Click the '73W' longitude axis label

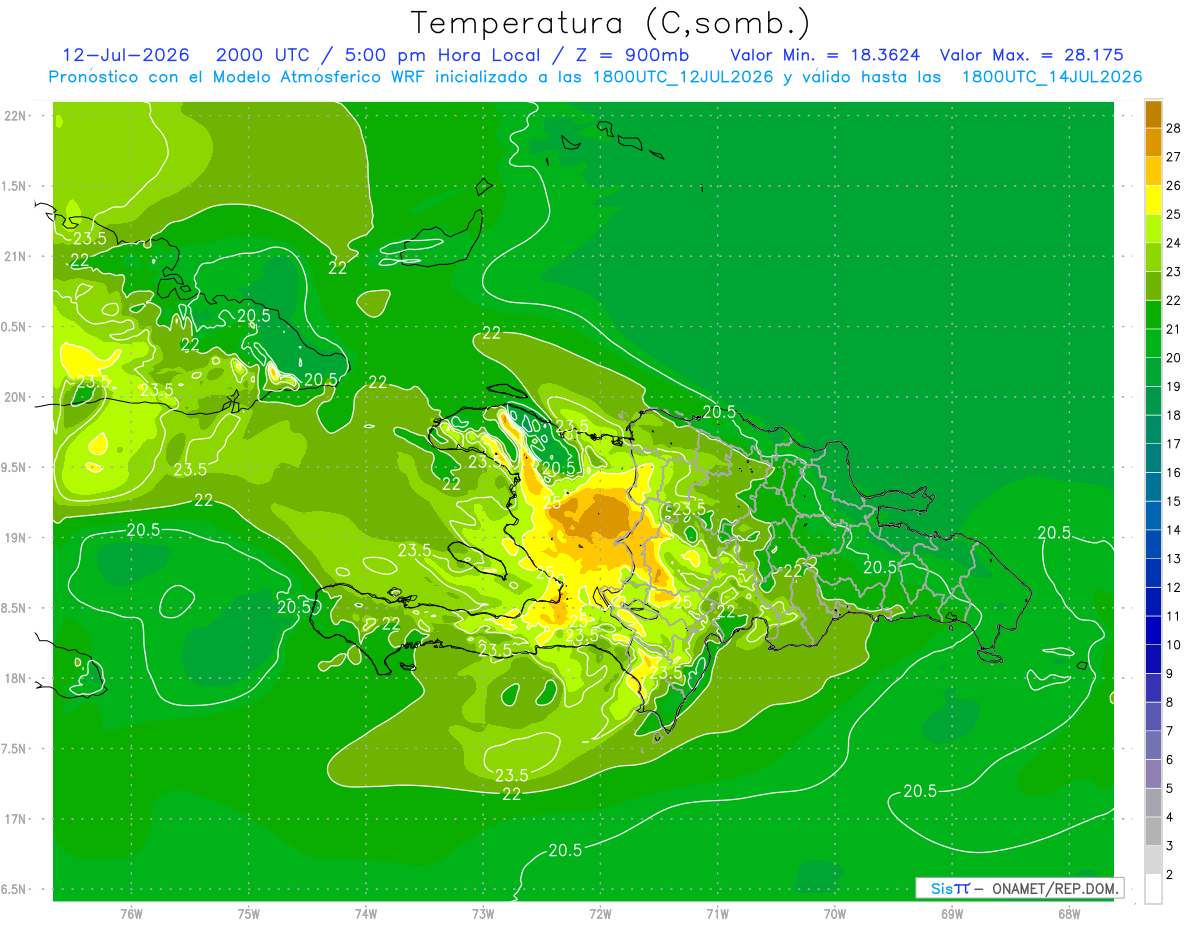pos(483,914)
